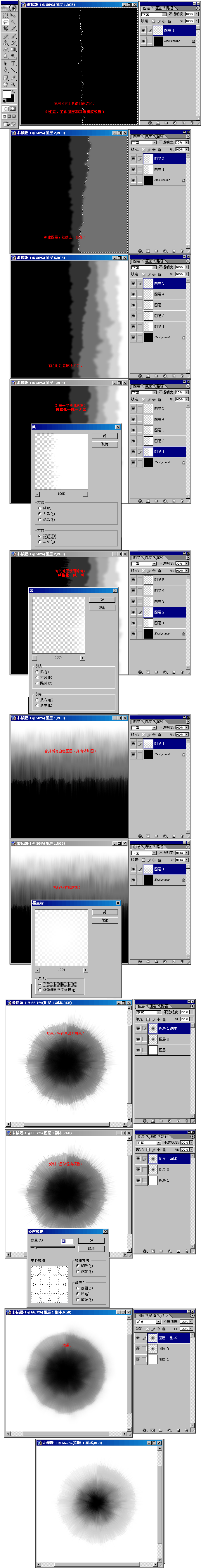
Task: Open the Fill arrow in the panel next to the toolbox
Action: pos(197,21)
